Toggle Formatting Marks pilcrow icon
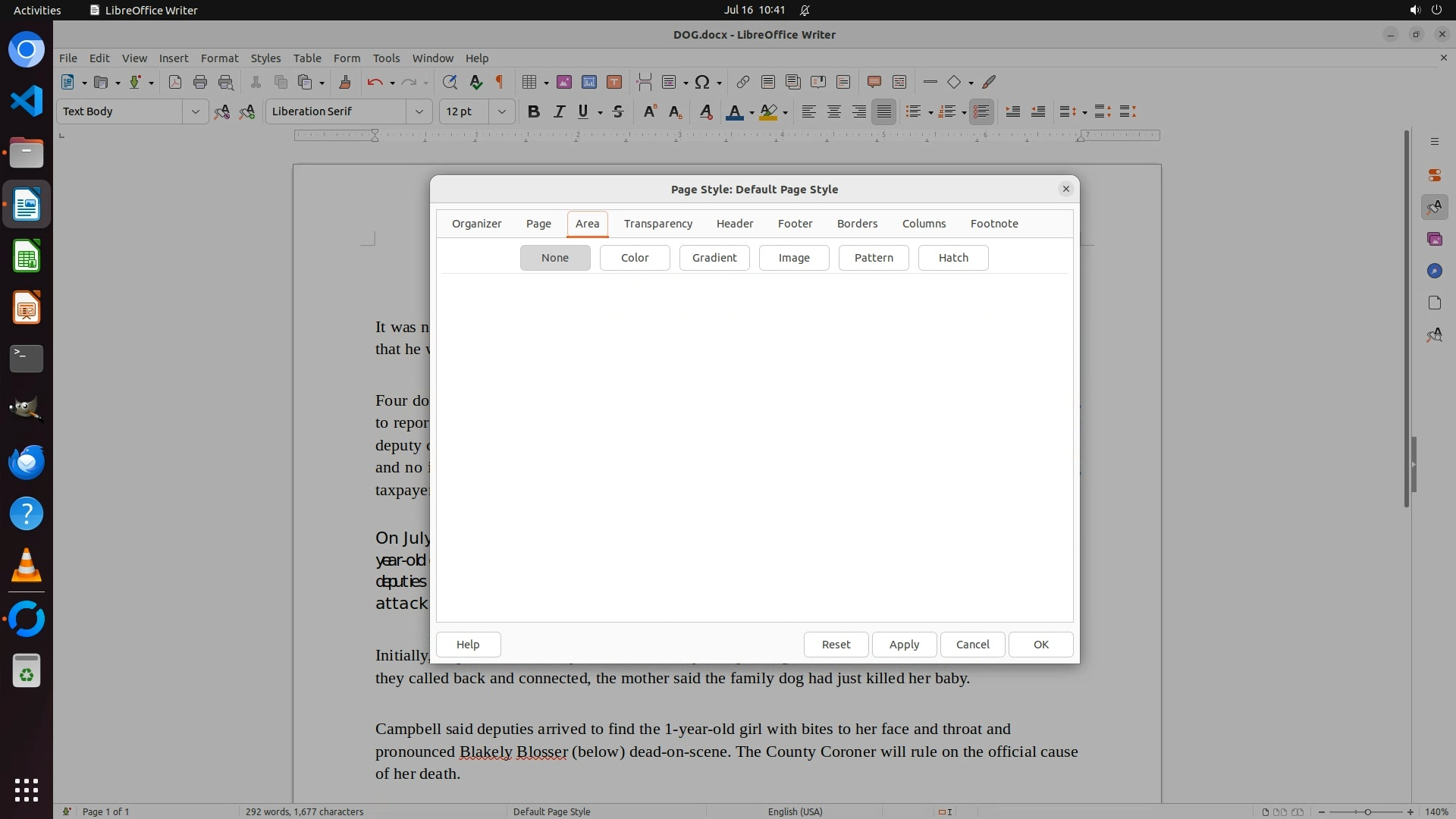This screenshot has height=819, width=1456. 500,82
